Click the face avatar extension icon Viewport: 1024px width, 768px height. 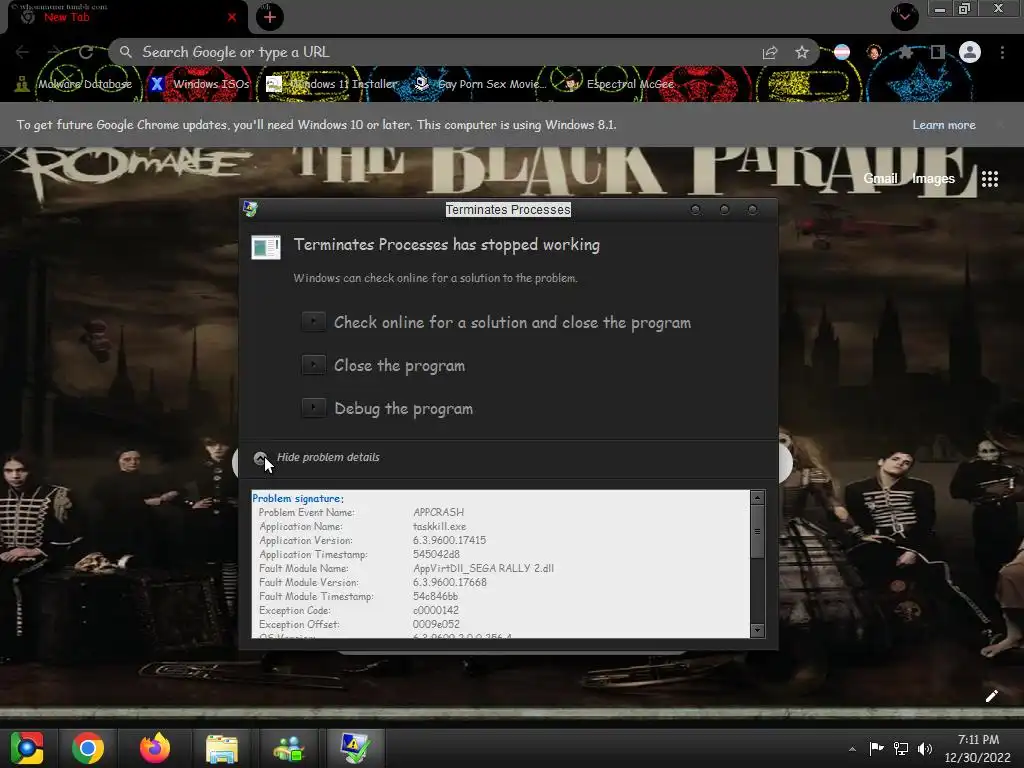[874, 52]
